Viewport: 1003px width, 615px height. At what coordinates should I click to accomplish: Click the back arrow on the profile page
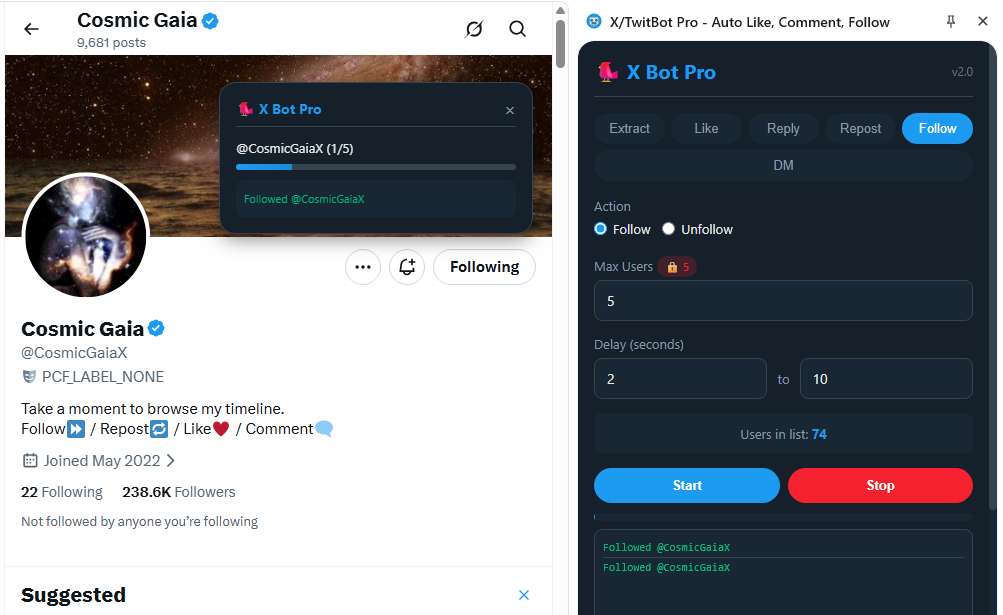31,29
